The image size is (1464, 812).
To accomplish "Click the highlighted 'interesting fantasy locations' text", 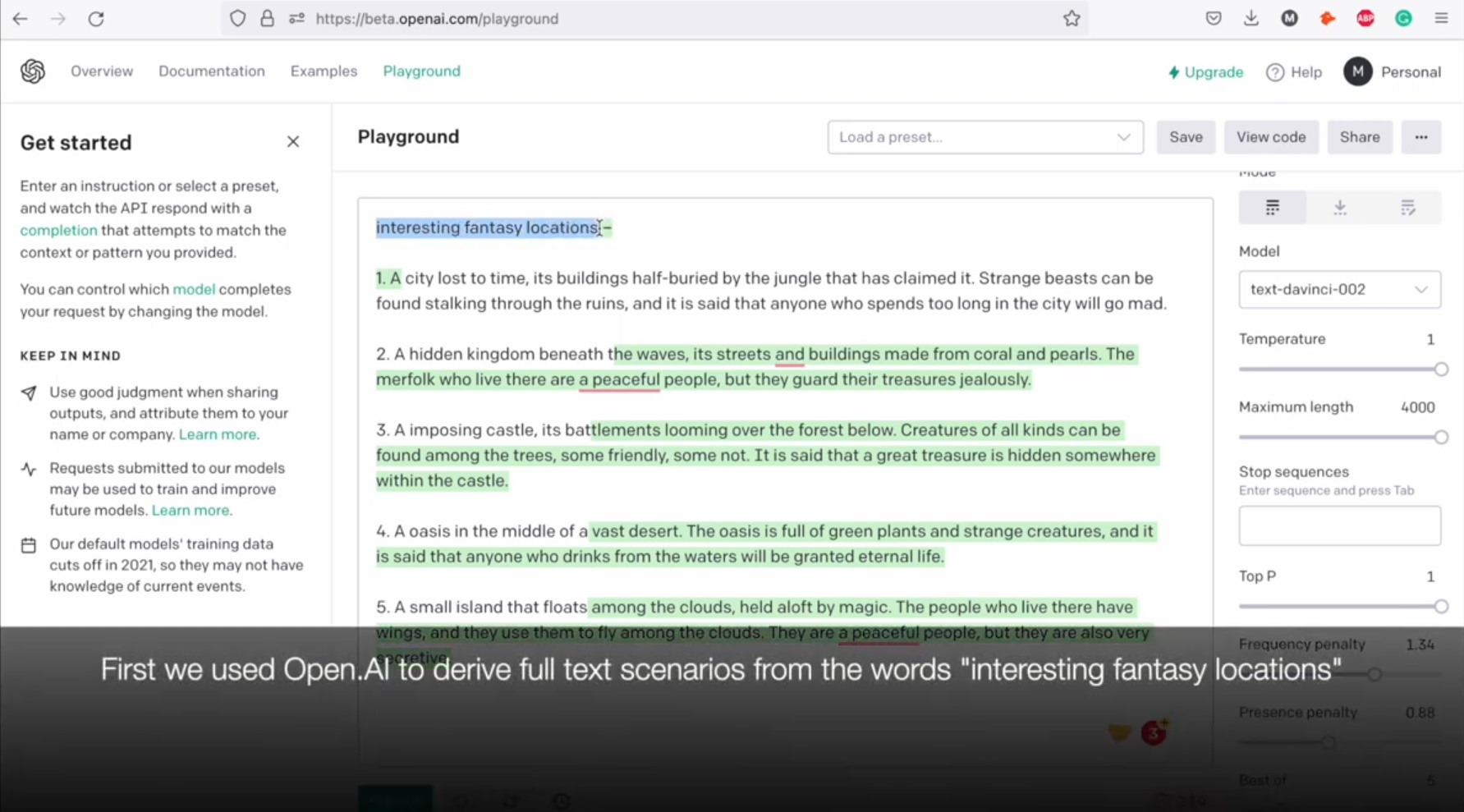I will tap(487, 227).
